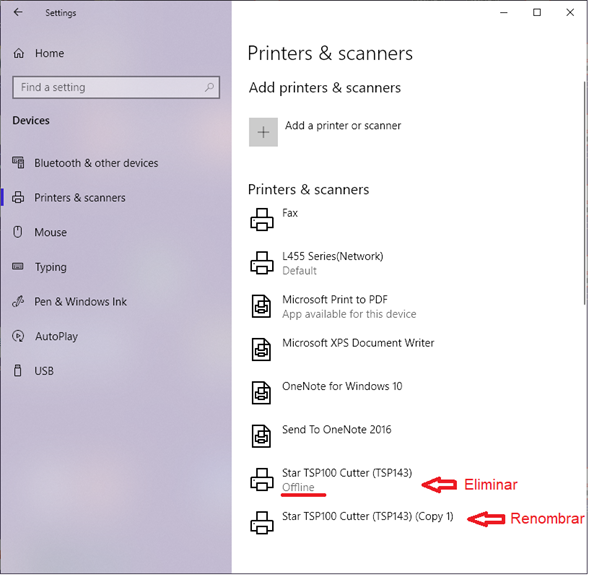
Task: Maximize the Settings window
Action: point(537,12)
